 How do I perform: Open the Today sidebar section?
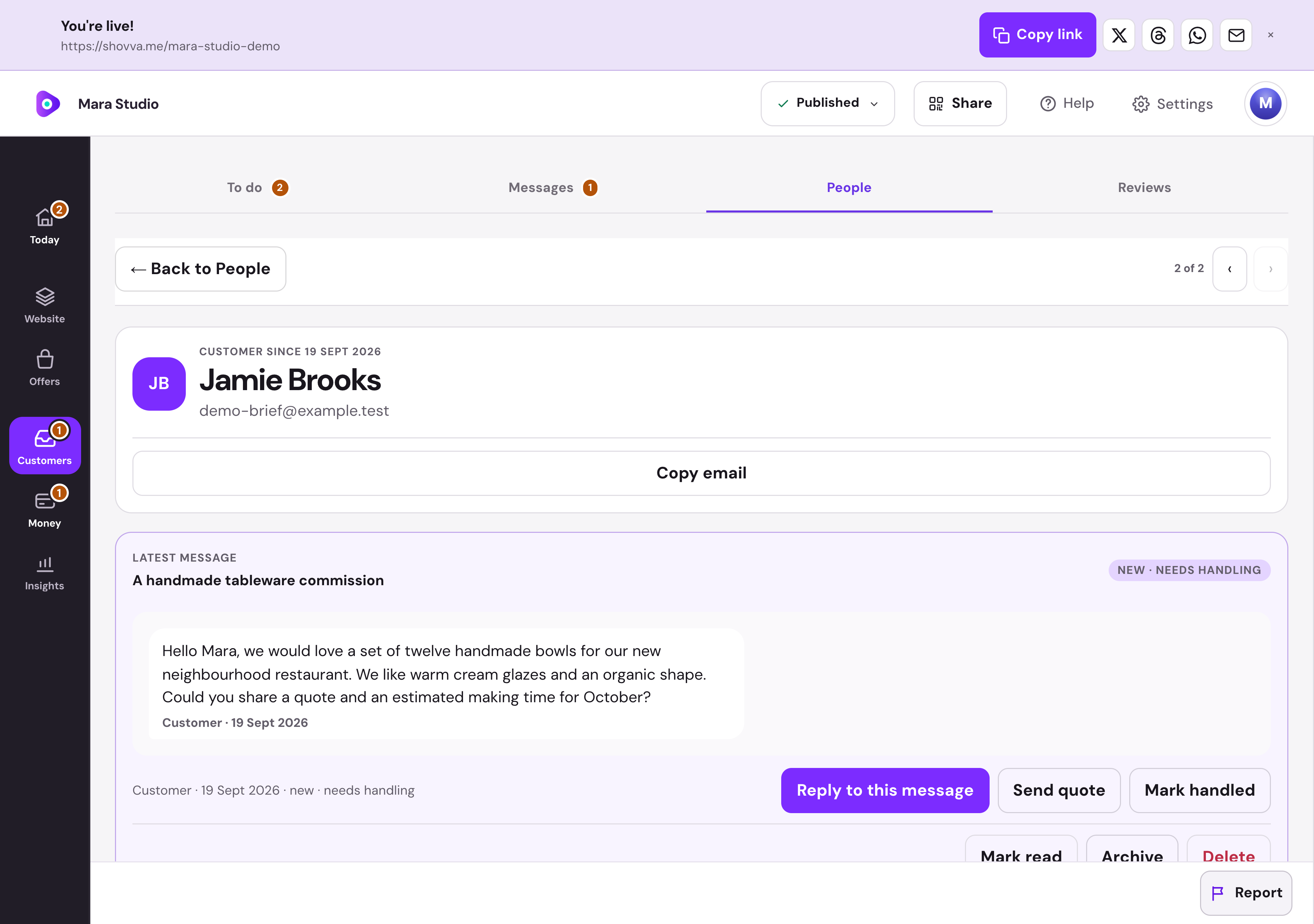44,225
